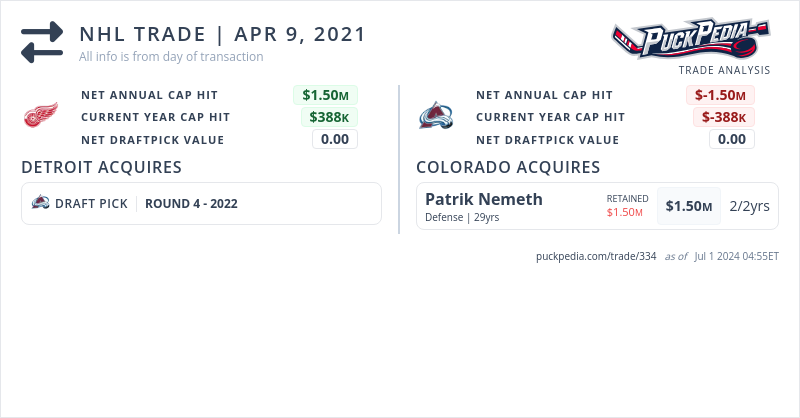Click the Detroit Acquires heading
Image resolution: width=800 pixels, height=418 pixels.
pyautogui.click(x=101, y=167)
